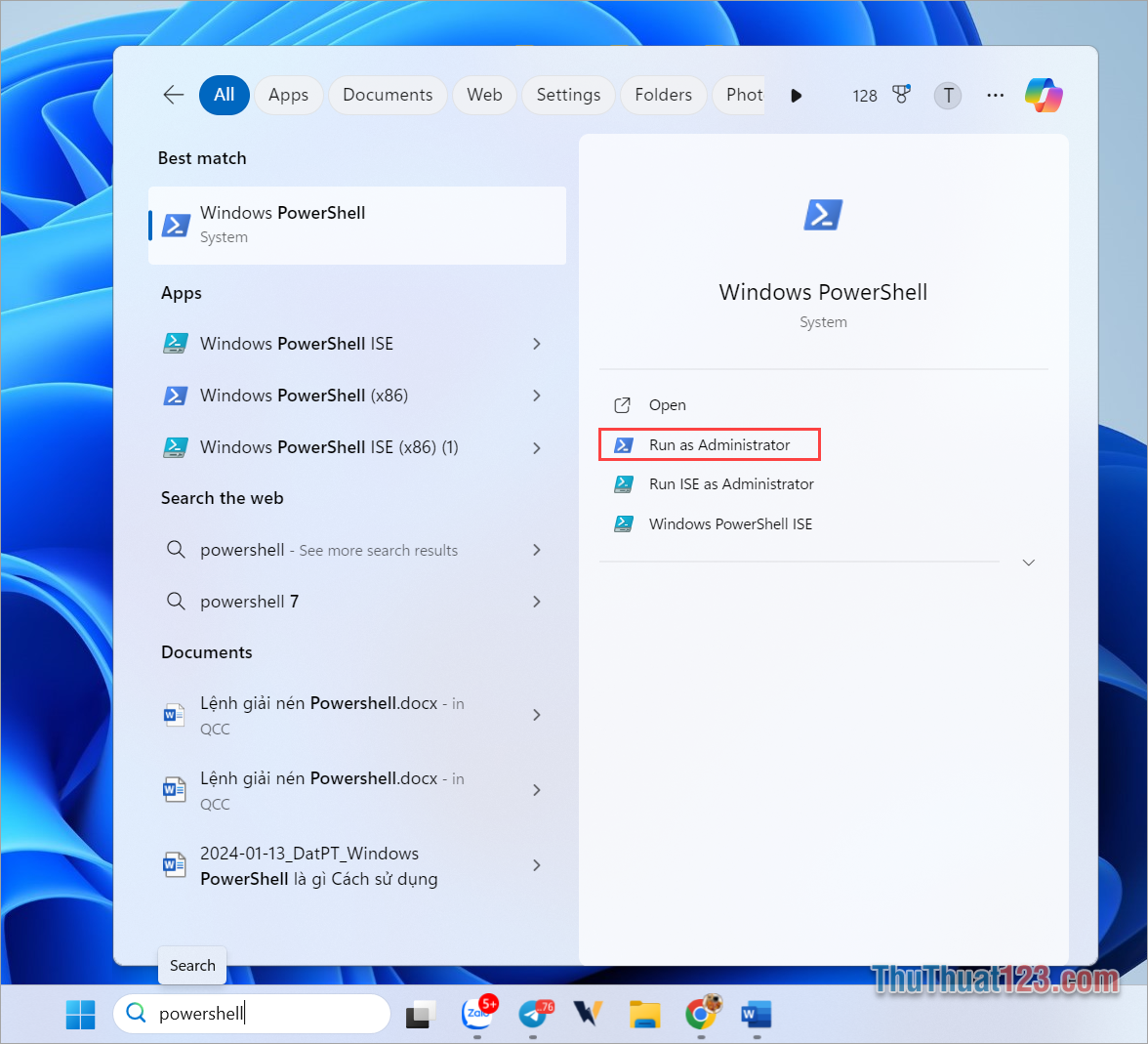Click the PowerShell icon in best match

176,225
